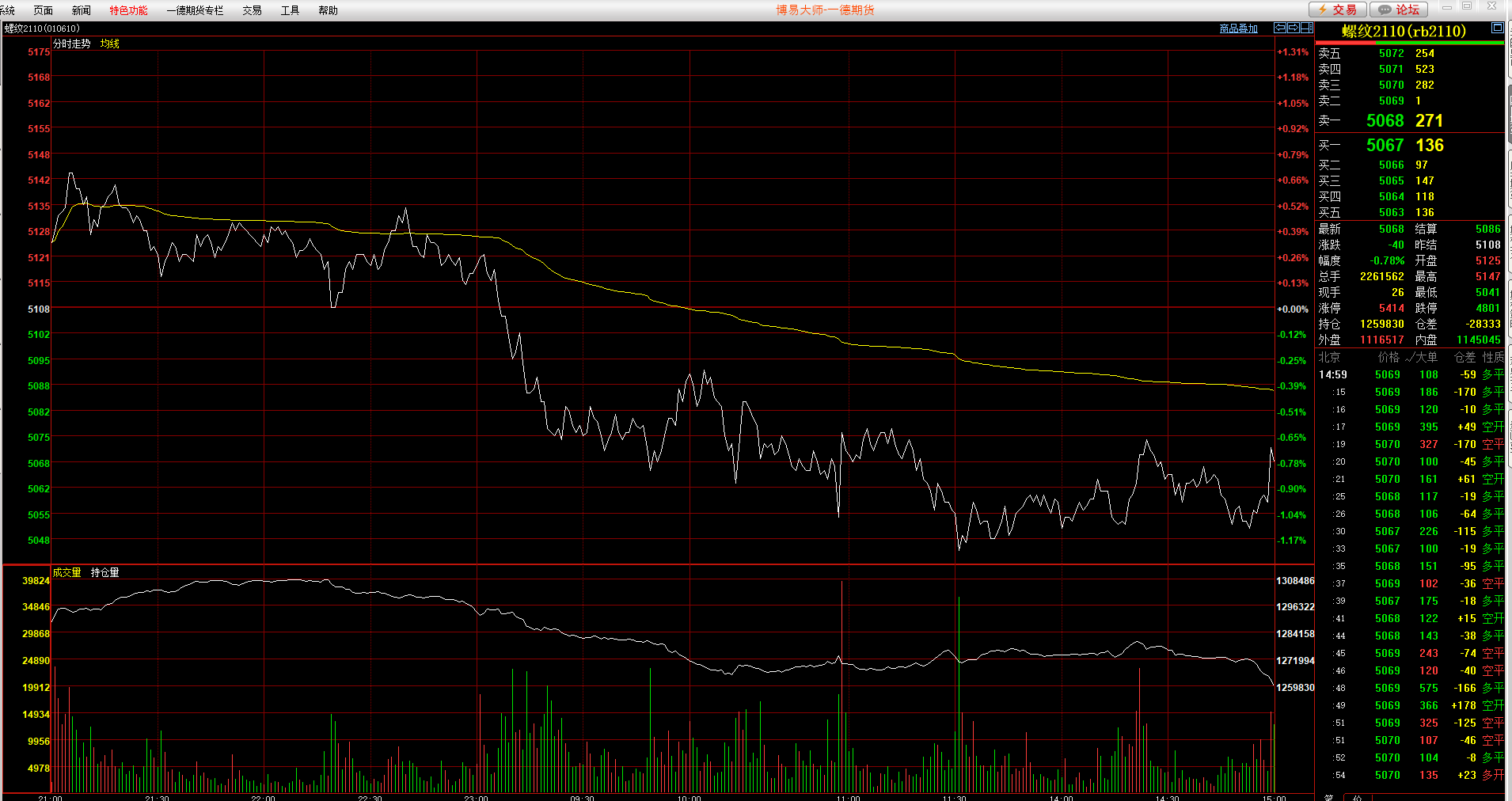This screenshot has width=1512, height=801.
Task: Open the 页面 menu
Action: coord(43,10)
